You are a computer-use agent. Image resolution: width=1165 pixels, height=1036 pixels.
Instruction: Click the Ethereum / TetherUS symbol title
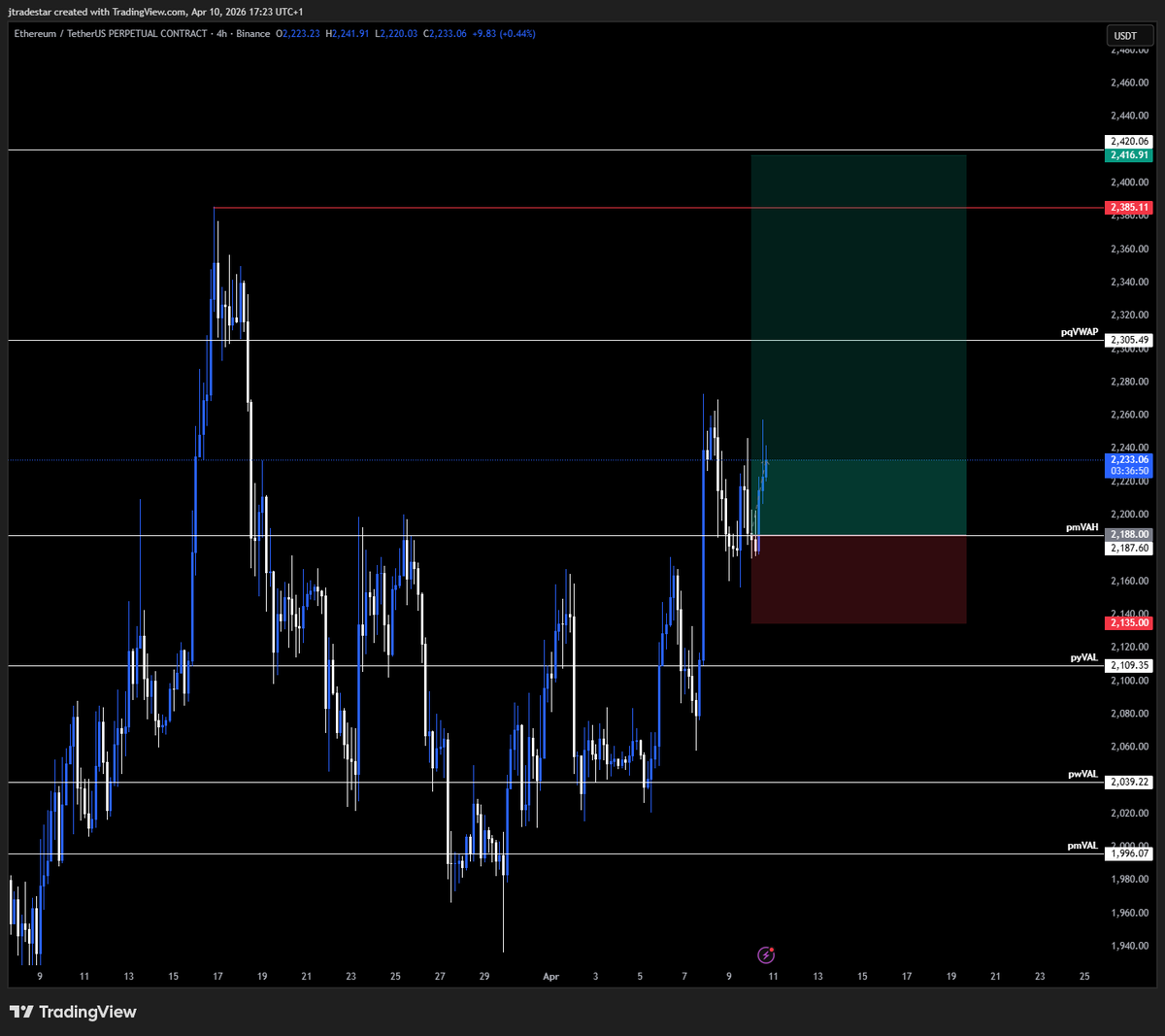coord(111,34)
